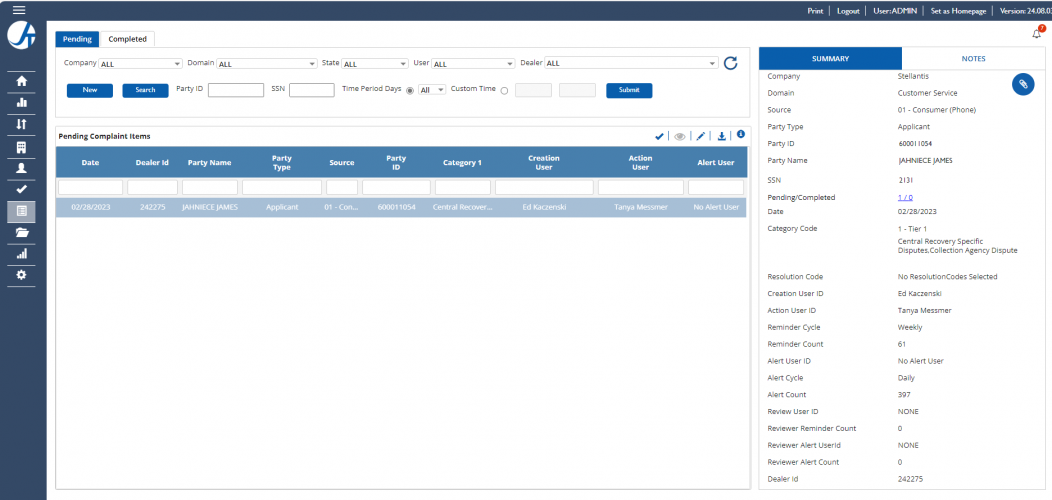Sort by Creation User column header

pos(544,162)
